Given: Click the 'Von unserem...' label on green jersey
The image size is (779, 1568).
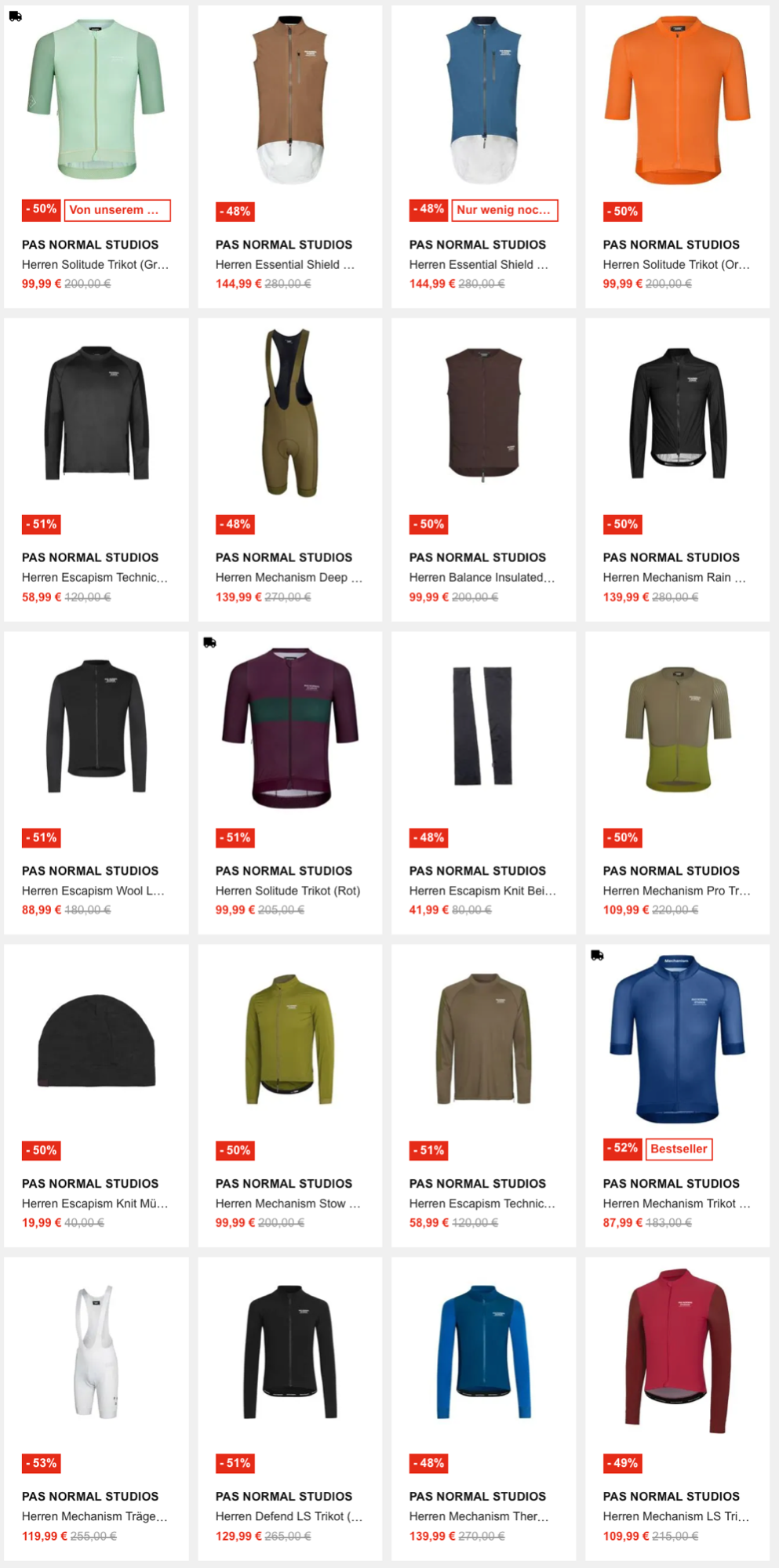Looking at the screenshot, I should click(117, 210).
